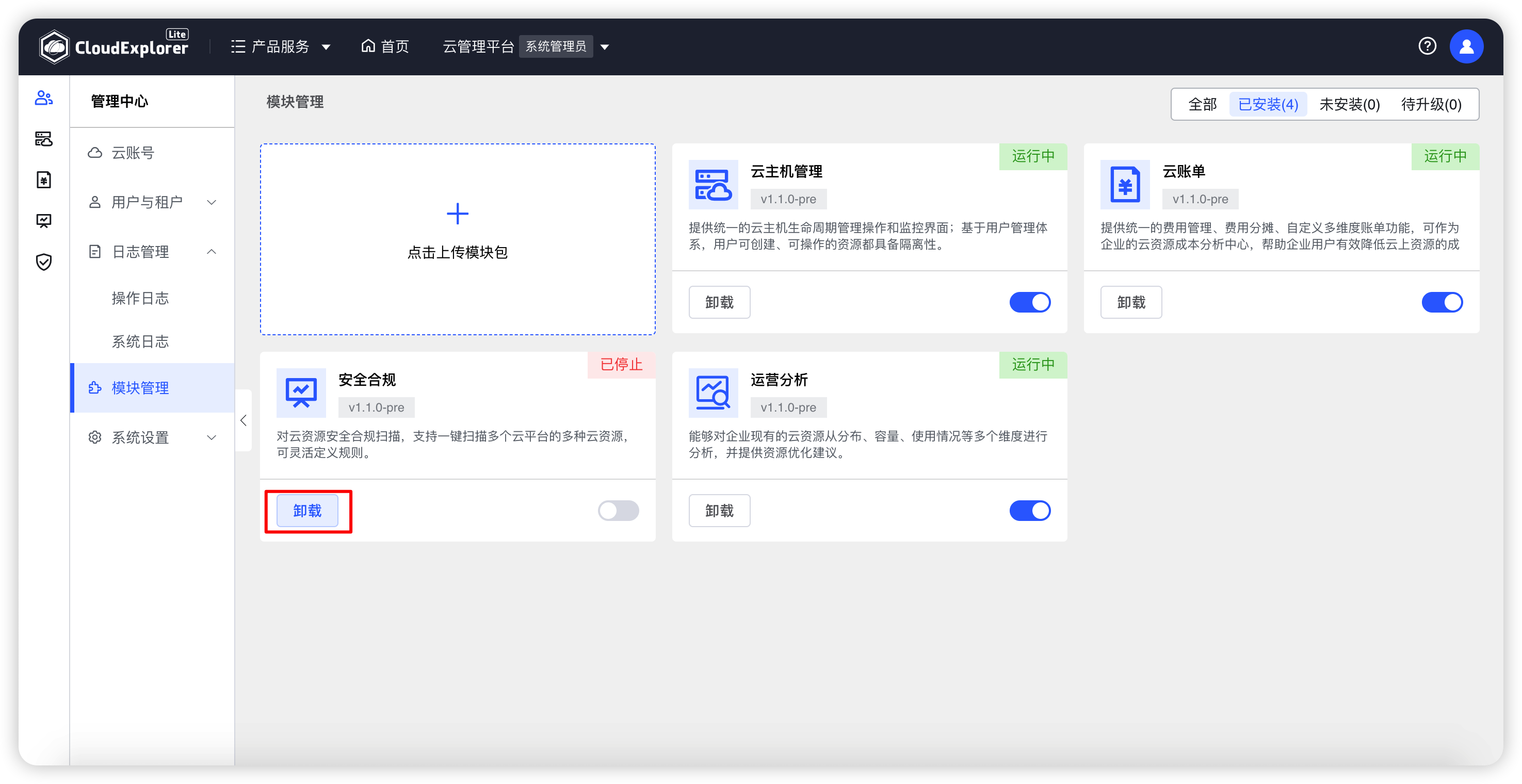Open the security compliance shield rail icon
Viewport: 1522px width, 784px height.
44,262
